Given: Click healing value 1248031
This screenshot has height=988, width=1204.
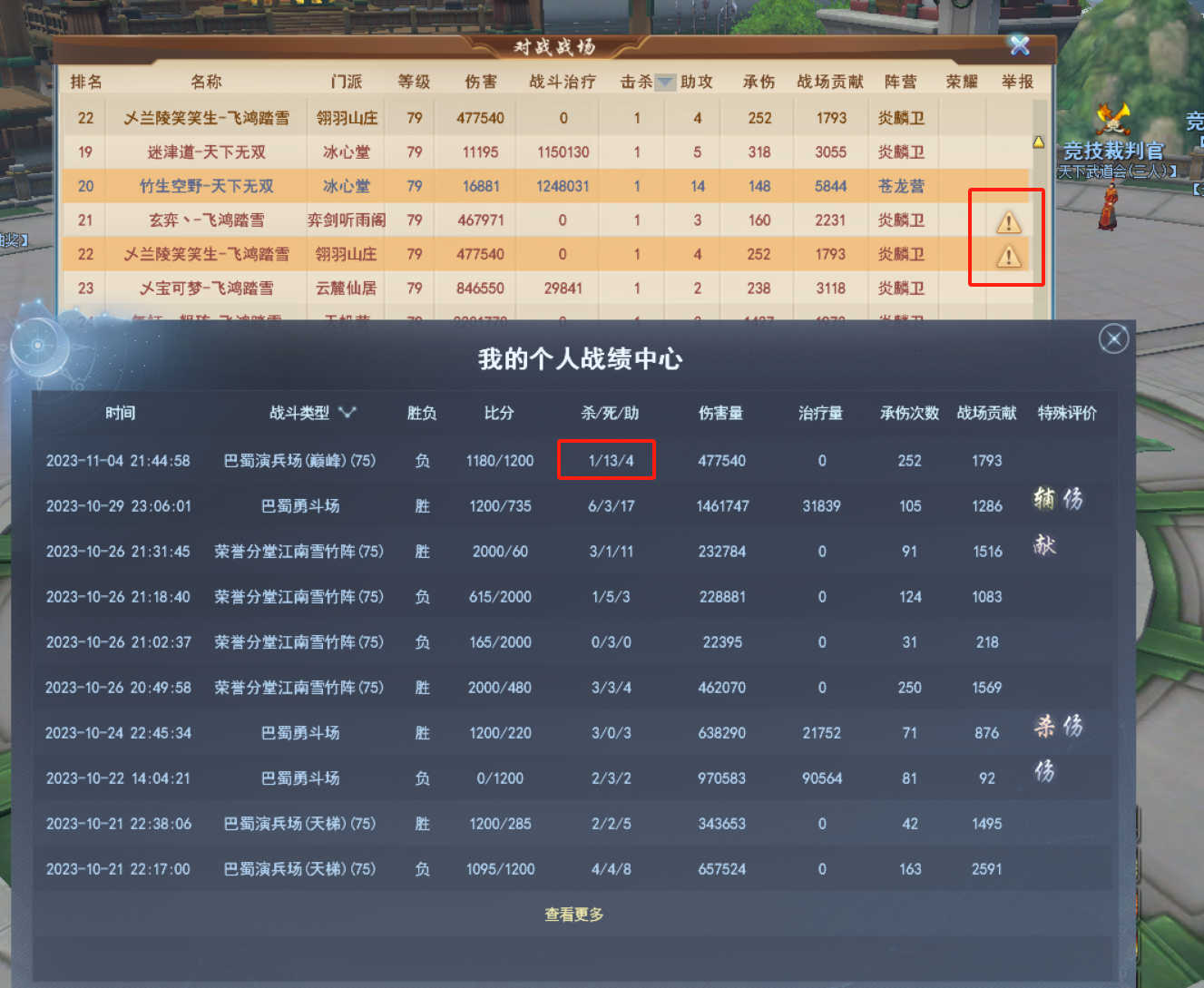Looking at the screenshot, I should (563, 186).
